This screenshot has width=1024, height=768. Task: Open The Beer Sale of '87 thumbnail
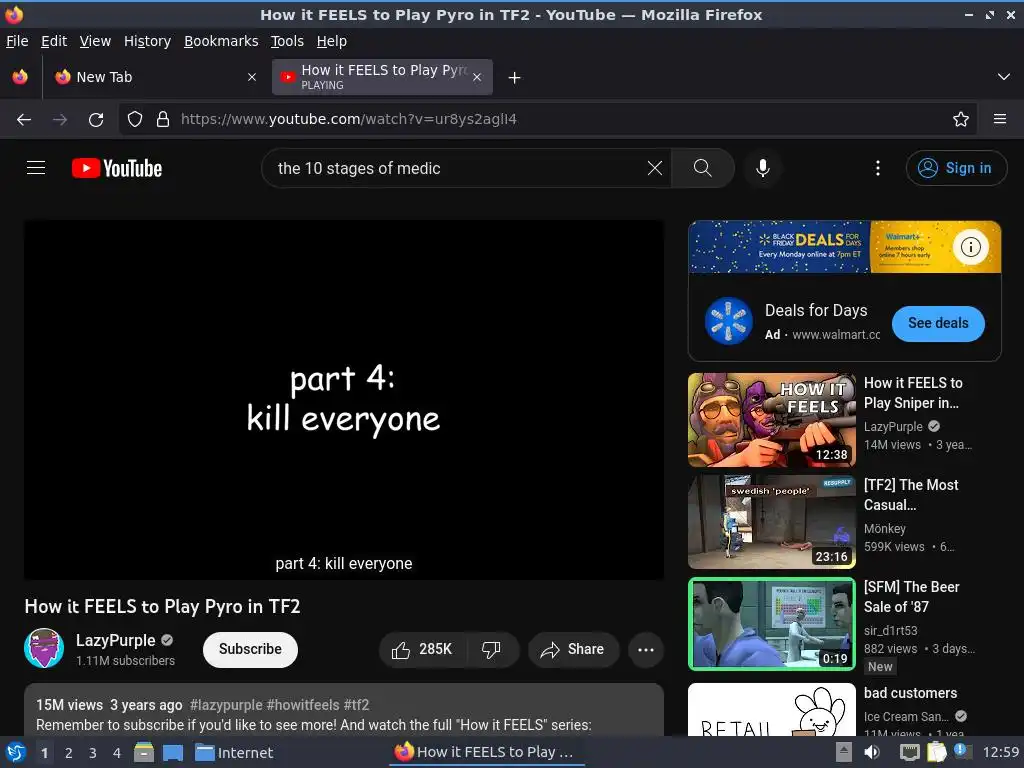tap(771, 624)
